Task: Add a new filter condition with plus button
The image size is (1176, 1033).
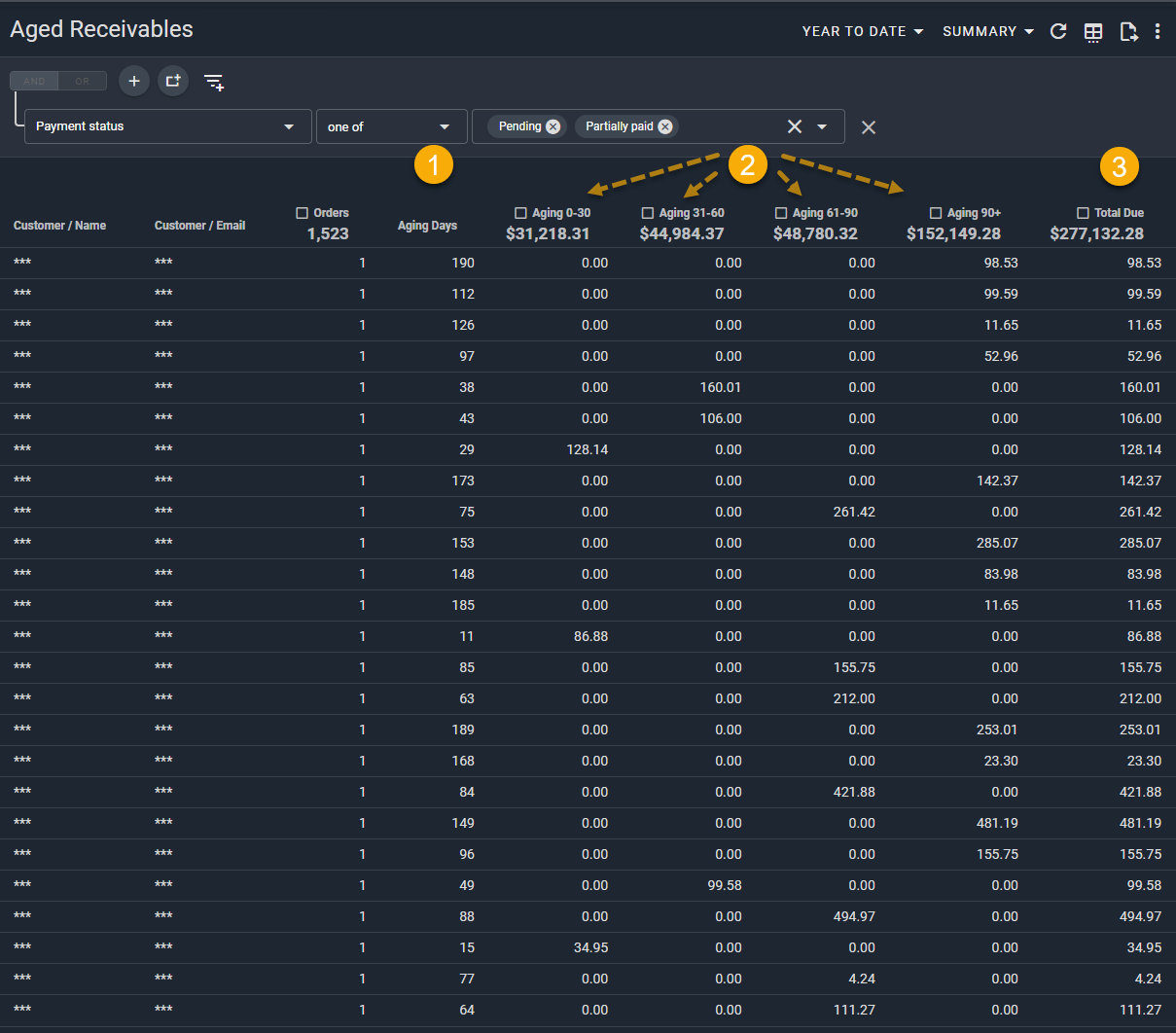Action: pyautogui.click(x=134, y=81)
